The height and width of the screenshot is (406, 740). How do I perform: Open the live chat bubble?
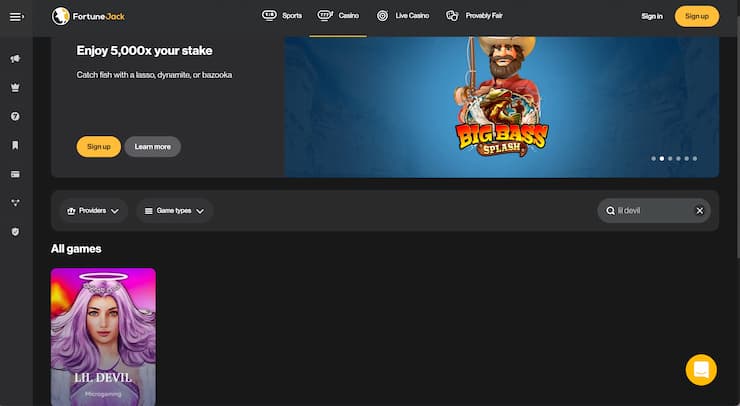(x=701, y=370)
